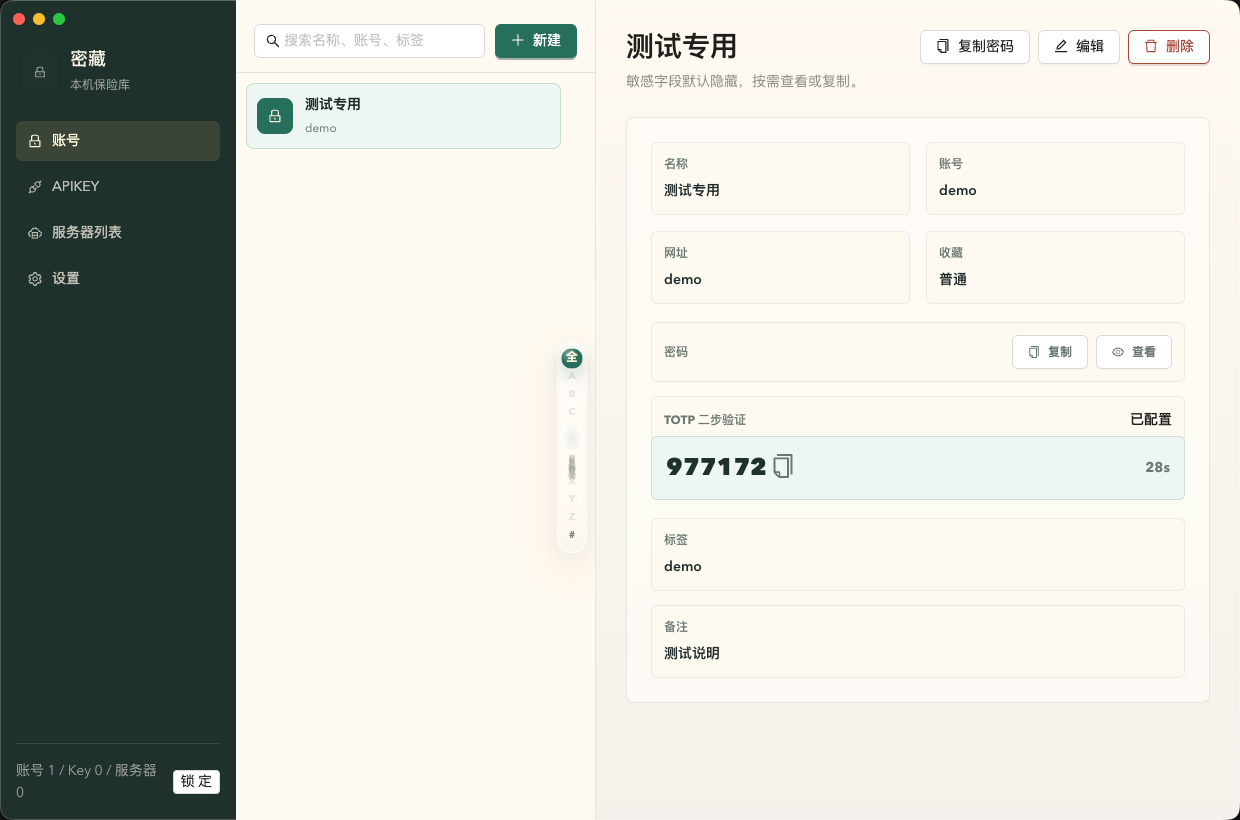
Task: Delete the entry with 删除 button
Action: [1169, 47]
